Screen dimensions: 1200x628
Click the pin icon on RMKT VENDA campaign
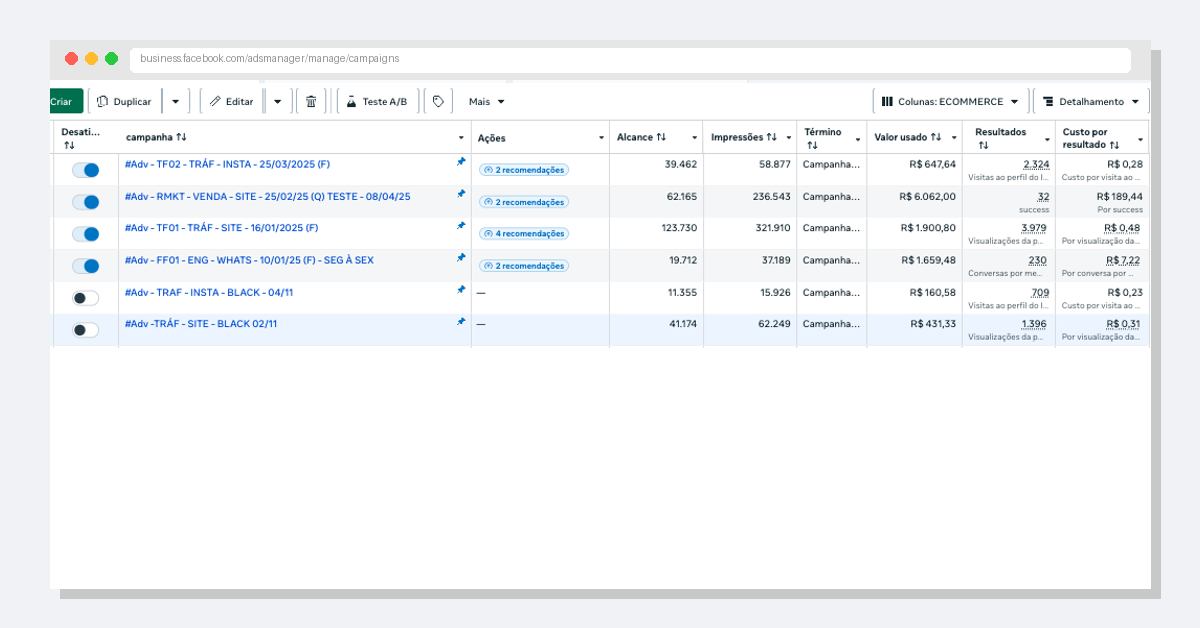coord(461,194)
